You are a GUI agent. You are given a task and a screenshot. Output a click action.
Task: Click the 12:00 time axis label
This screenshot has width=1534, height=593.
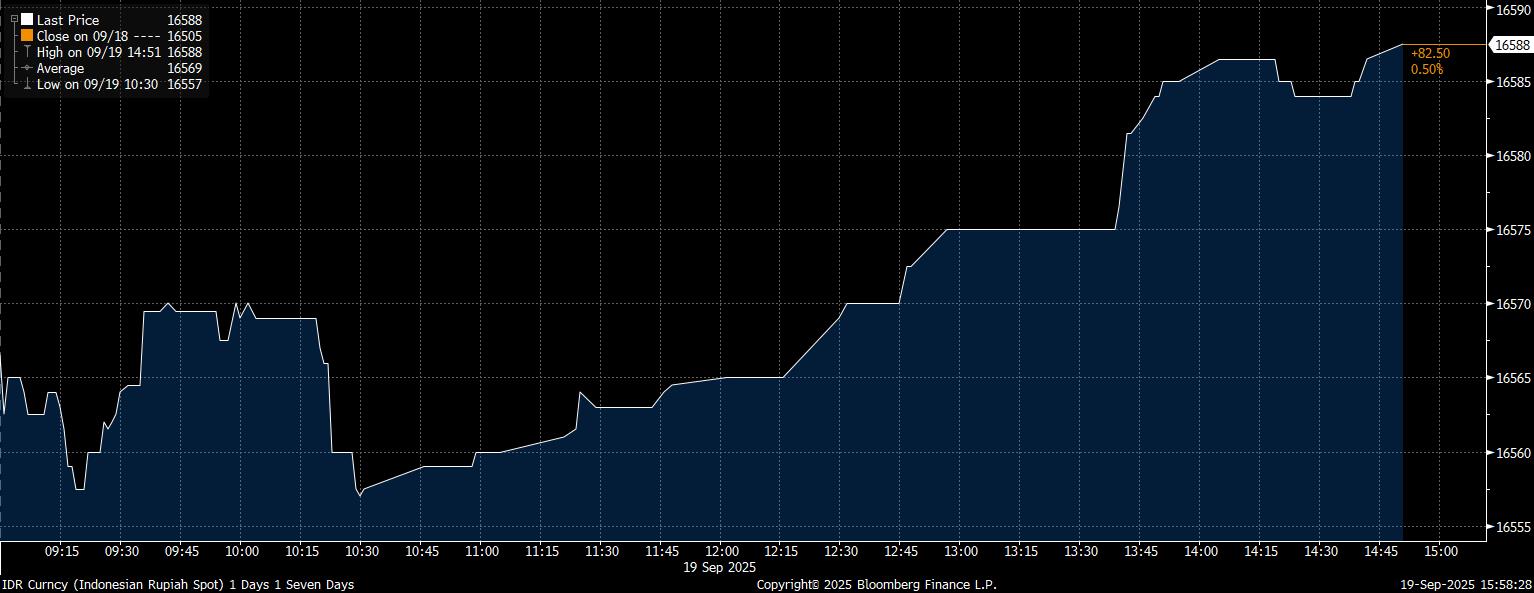[x=721, y=551]
